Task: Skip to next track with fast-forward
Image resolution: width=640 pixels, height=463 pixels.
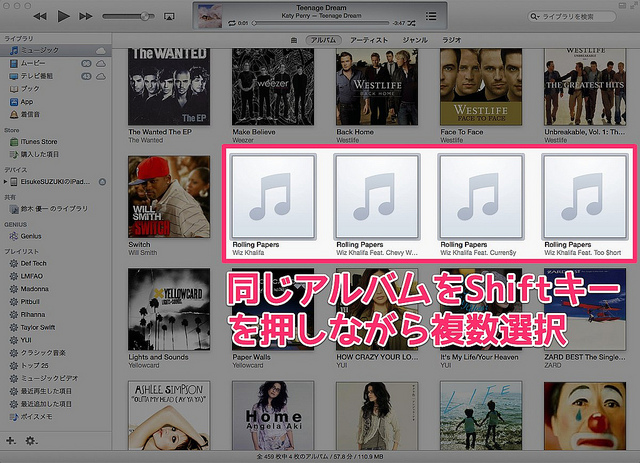Action: click(85, 16)
